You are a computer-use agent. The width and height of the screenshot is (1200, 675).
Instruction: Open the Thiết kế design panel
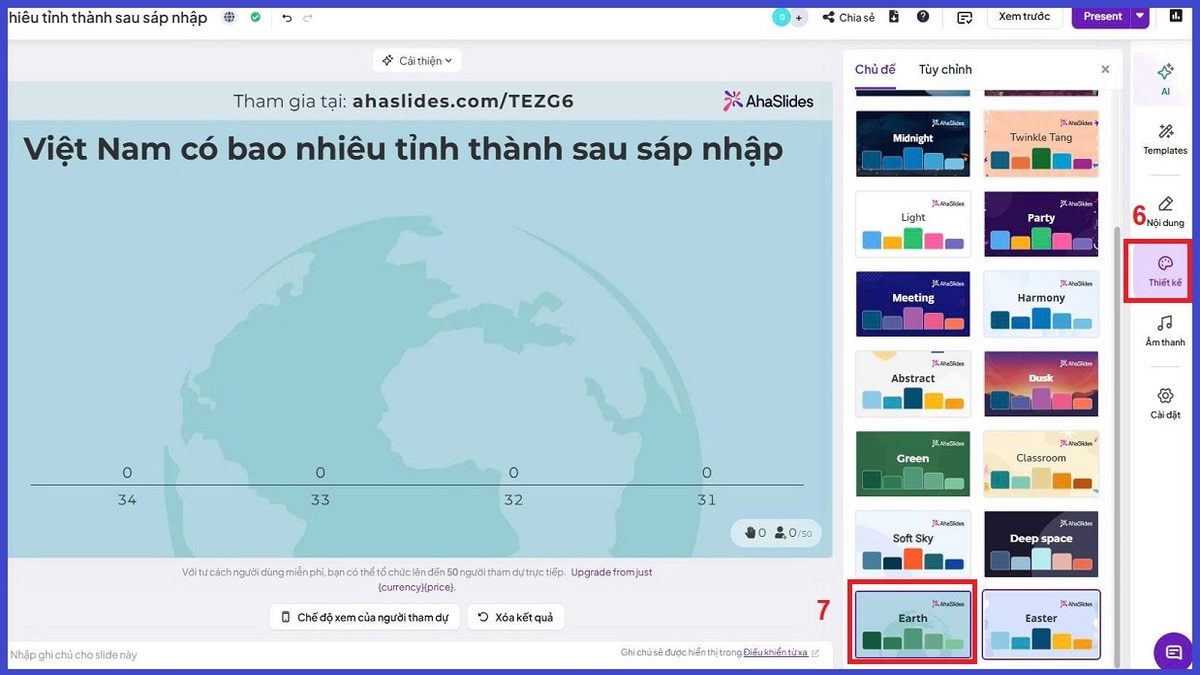coord(1165,271)
